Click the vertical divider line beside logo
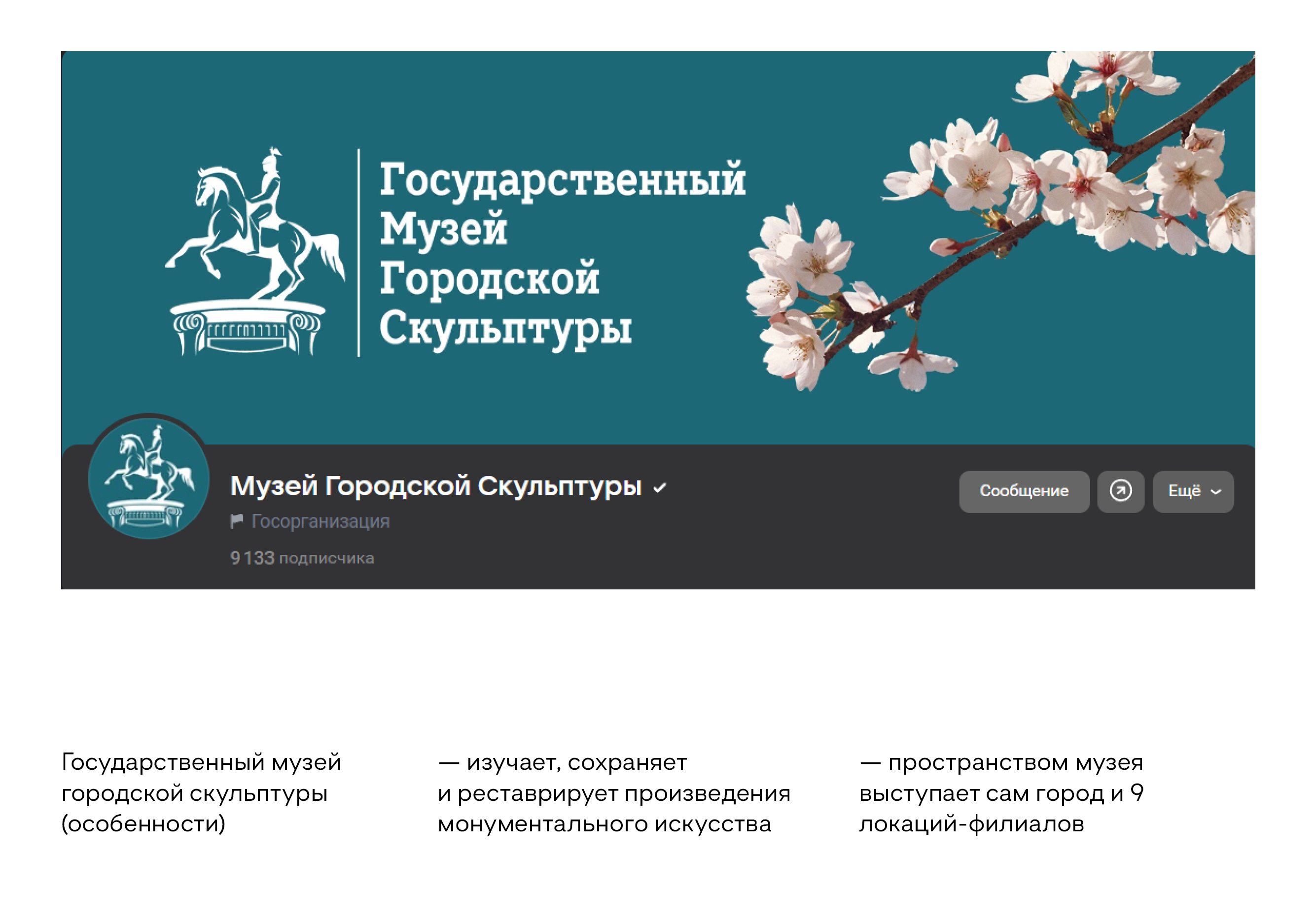This screenshot has width=1315, height=924. [x=358, y=253]
